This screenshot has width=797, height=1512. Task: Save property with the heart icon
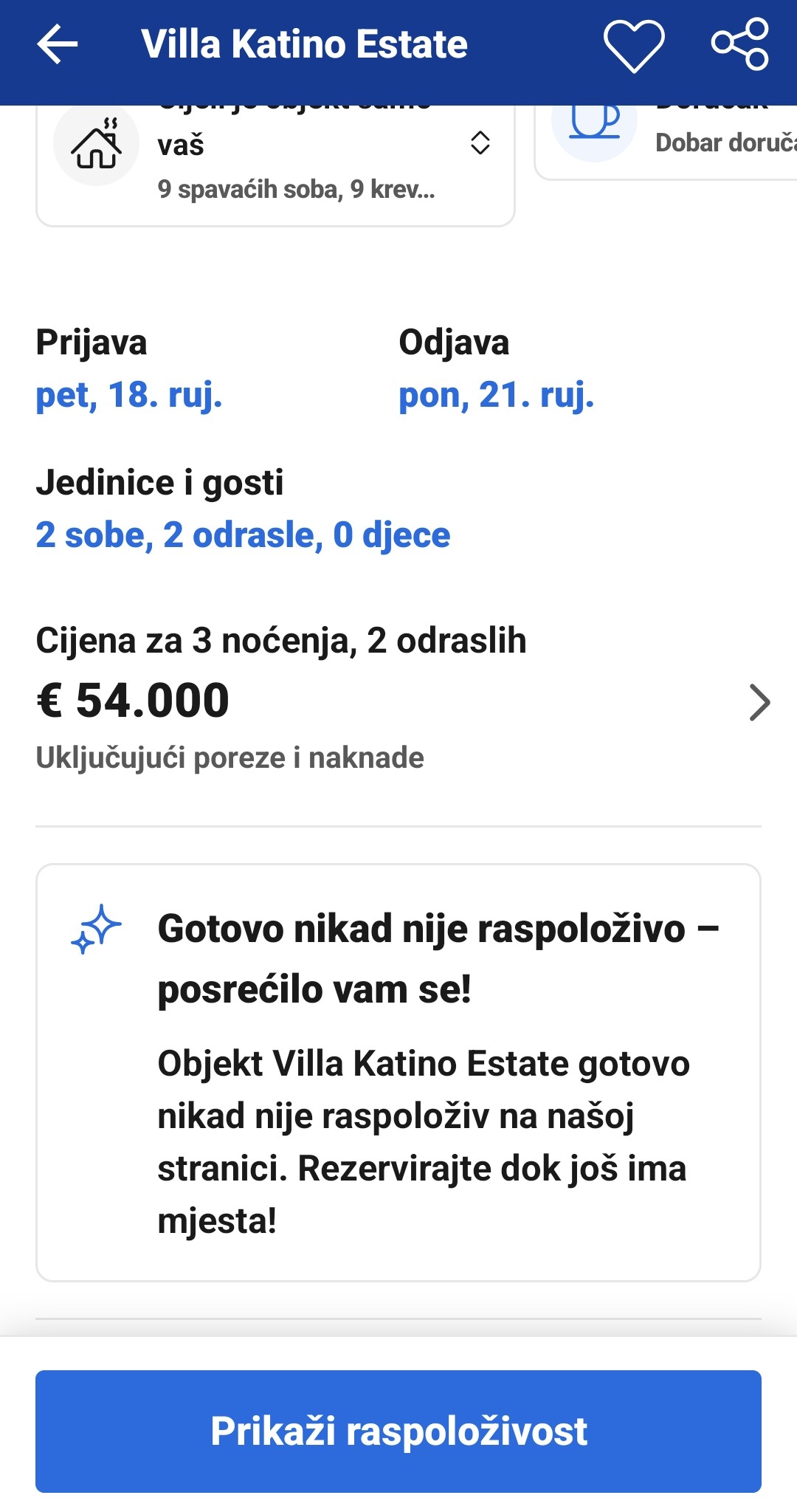pos(634,46)
